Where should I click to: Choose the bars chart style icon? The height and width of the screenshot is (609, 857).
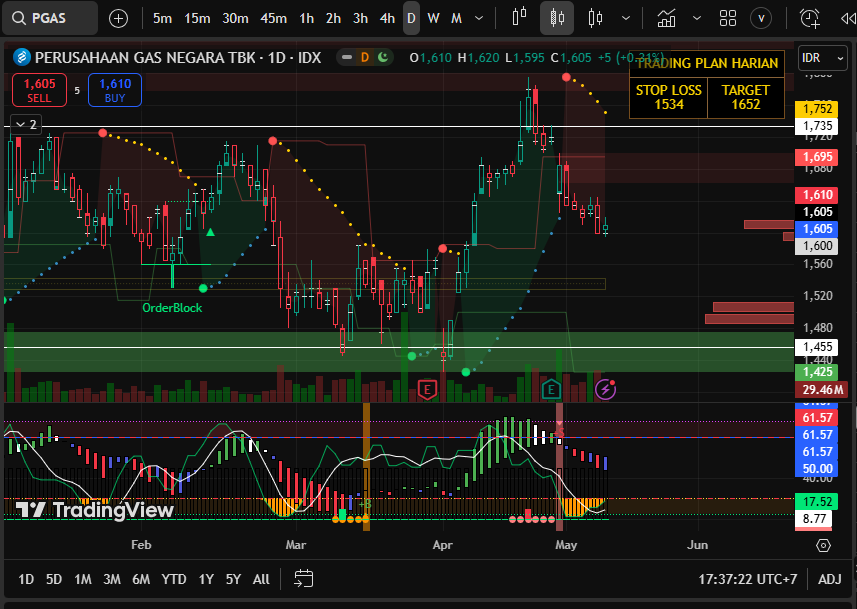pyautogui.click(x=519, y=17)
